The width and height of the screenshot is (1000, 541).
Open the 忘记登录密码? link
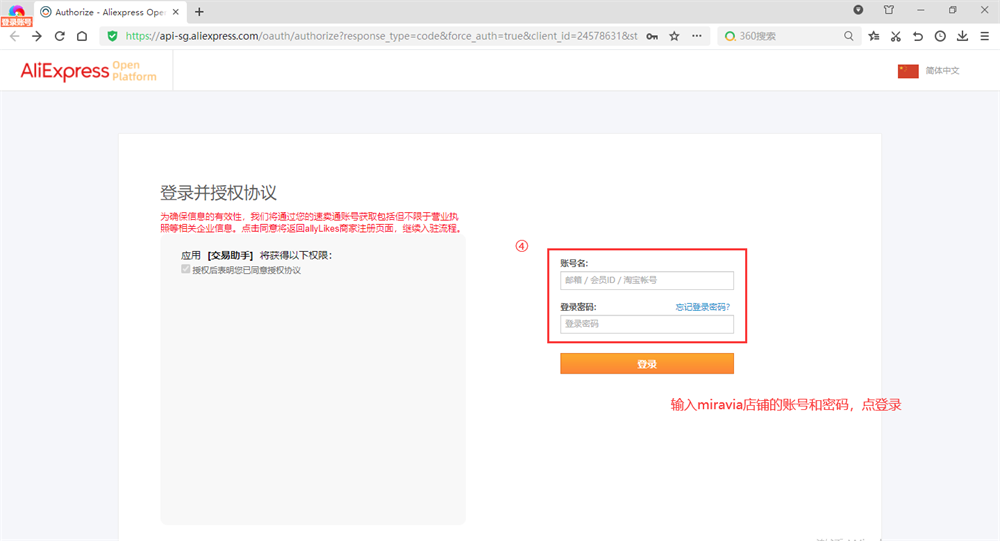coord(703,307)
